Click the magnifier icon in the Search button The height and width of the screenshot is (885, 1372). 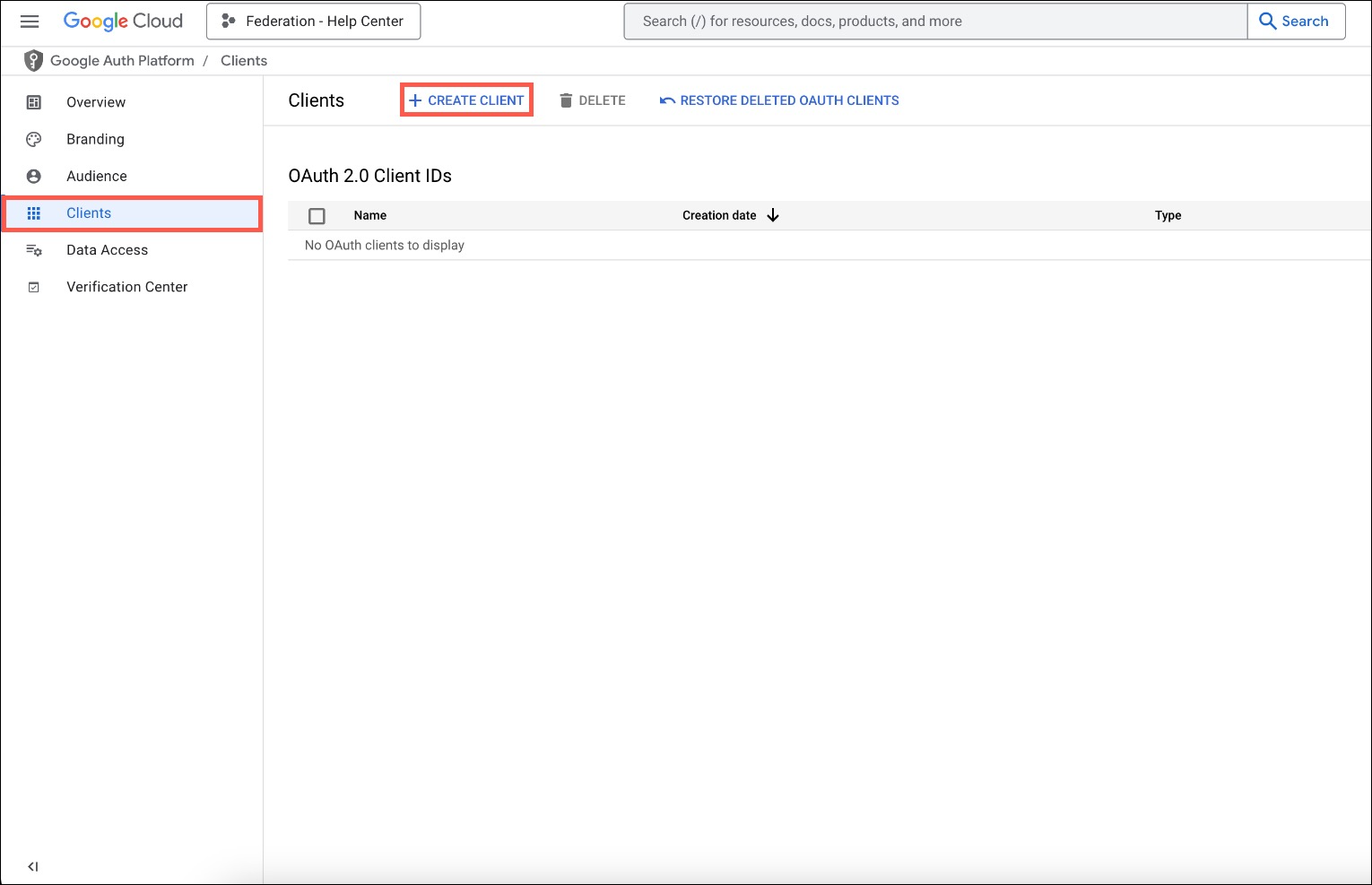(x=1268, y=21)
